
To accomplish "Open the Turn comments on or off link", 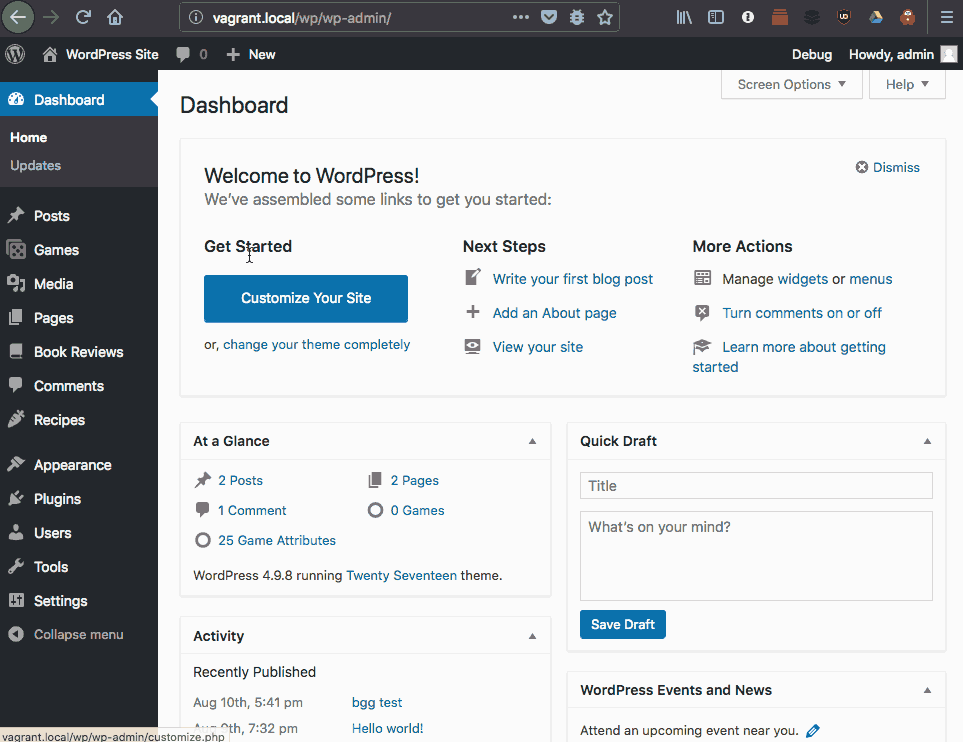I will [801, 313].
